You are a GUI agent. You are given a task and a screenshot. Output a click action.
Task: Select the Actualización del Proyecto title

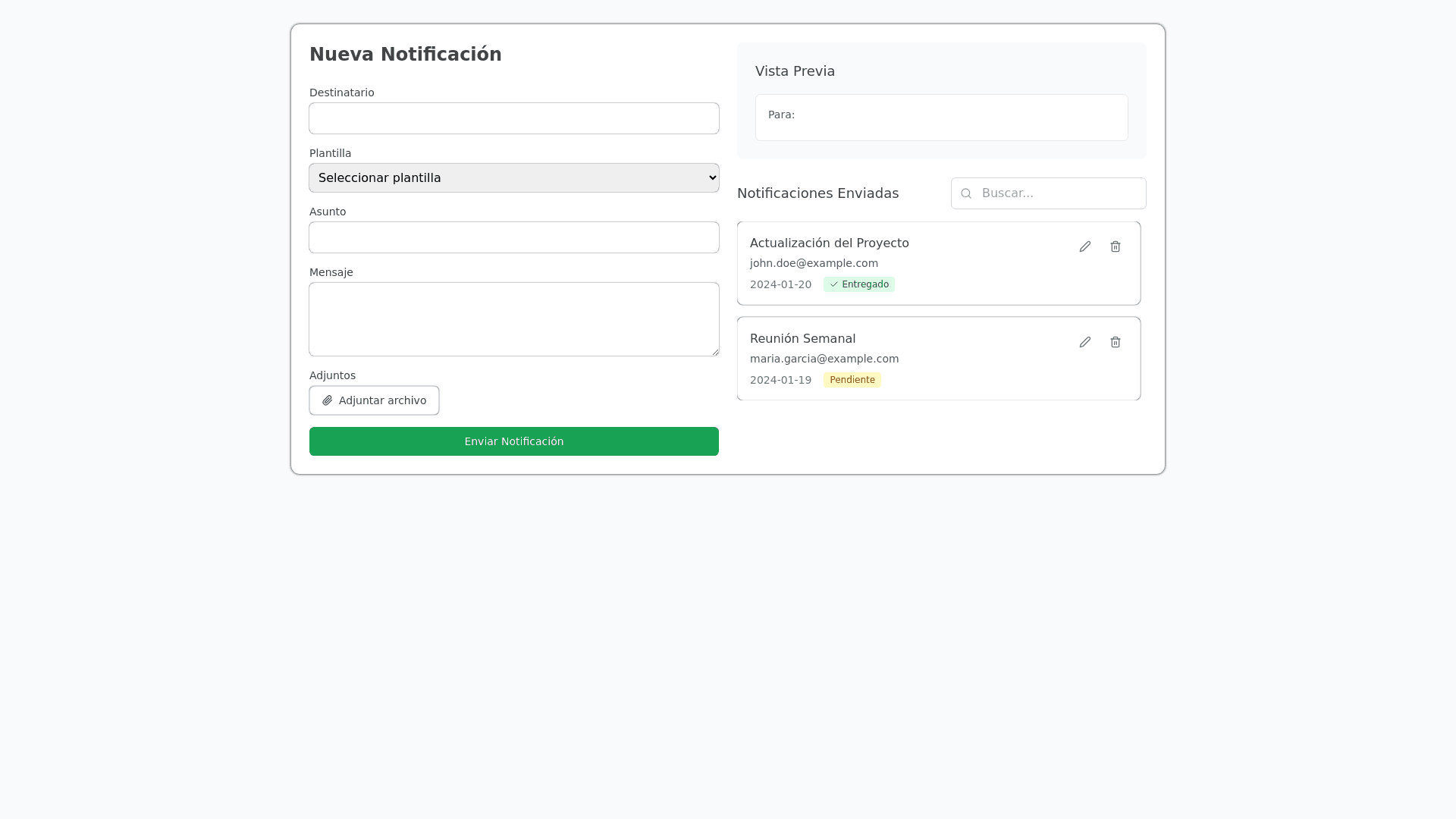(829, 243)
